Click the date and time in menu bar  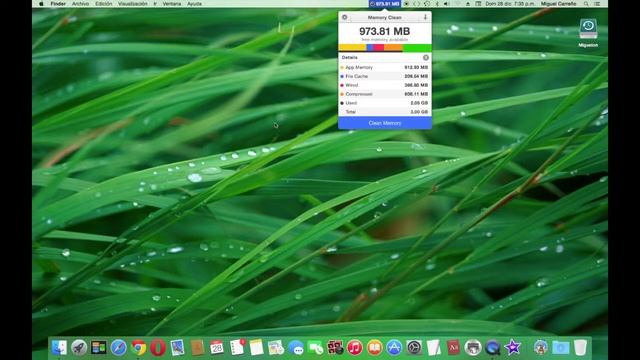click(x=510, y=4)
